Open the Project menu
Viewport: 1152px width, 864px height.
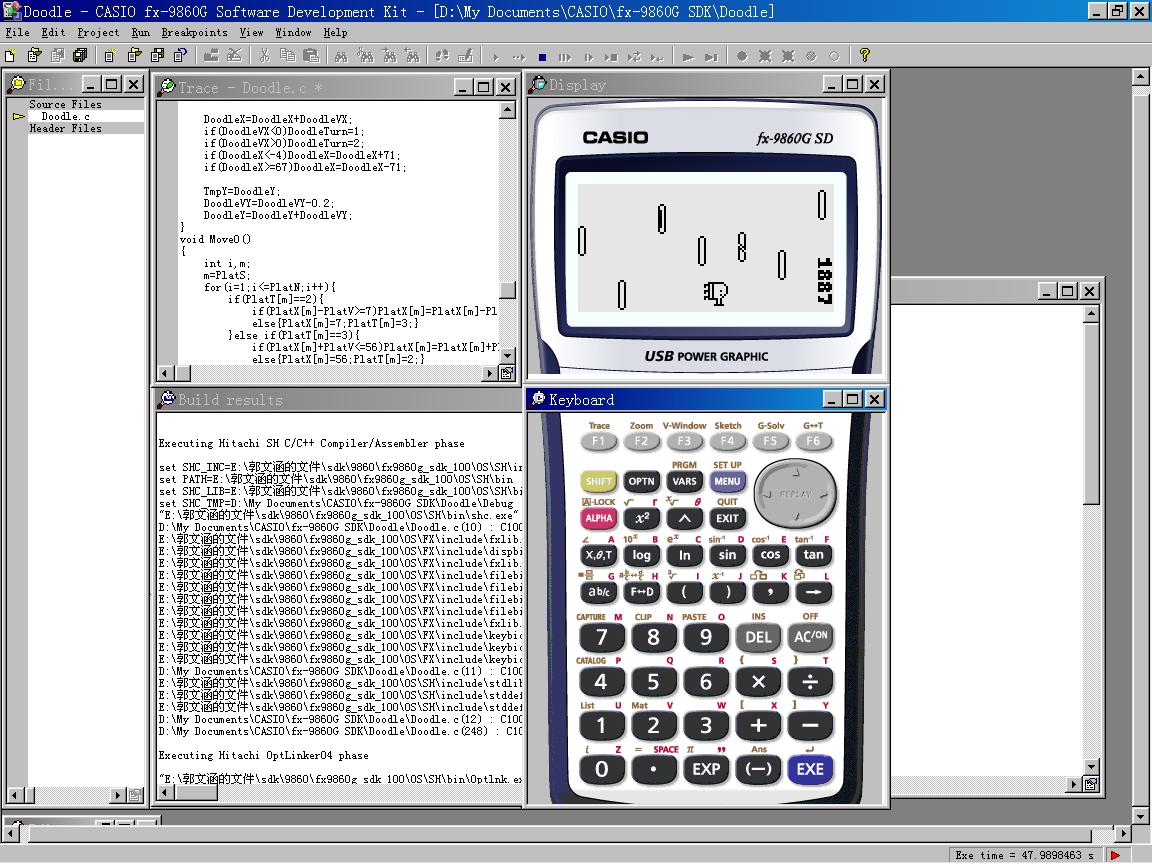point(98,32)
